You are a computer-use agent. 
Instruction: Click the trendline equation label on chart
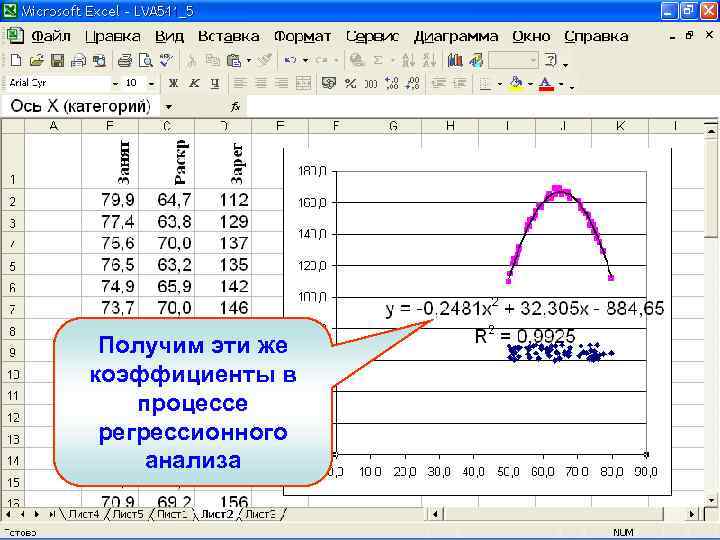[x=525, y=309]
